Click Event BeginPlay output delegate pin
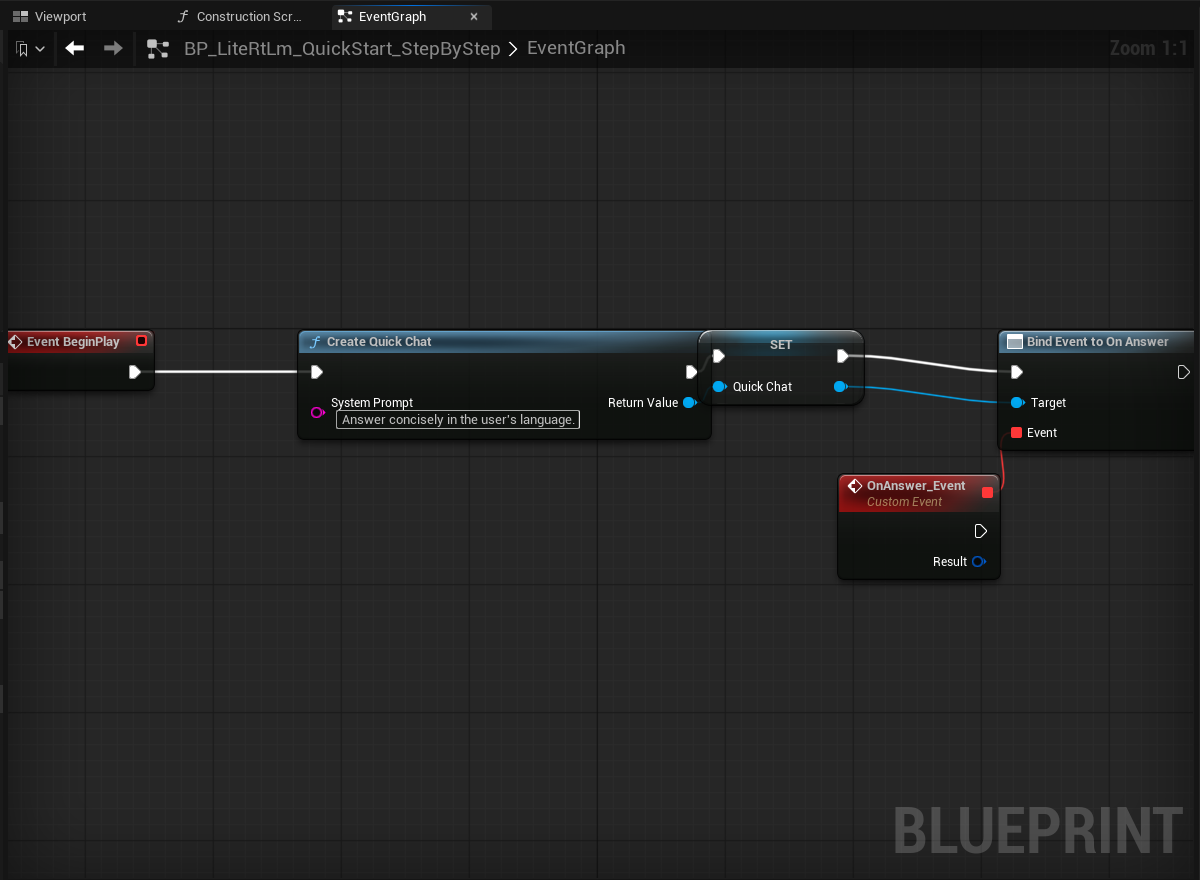Viewport: 1200px width, 880px height. (x=141, y=341)
